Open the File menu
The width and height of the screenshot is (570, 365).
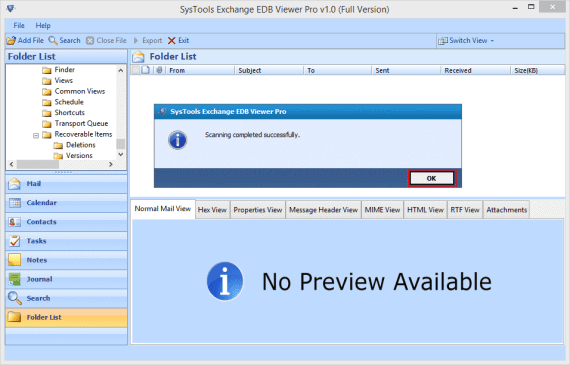(x=19, y=25)
